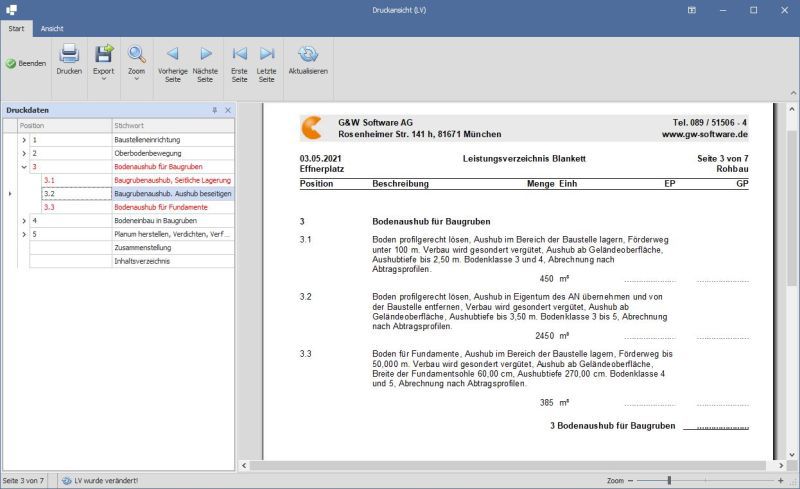
Task: Close the Druckdaten panel
Action: click(x=227, y=110)
